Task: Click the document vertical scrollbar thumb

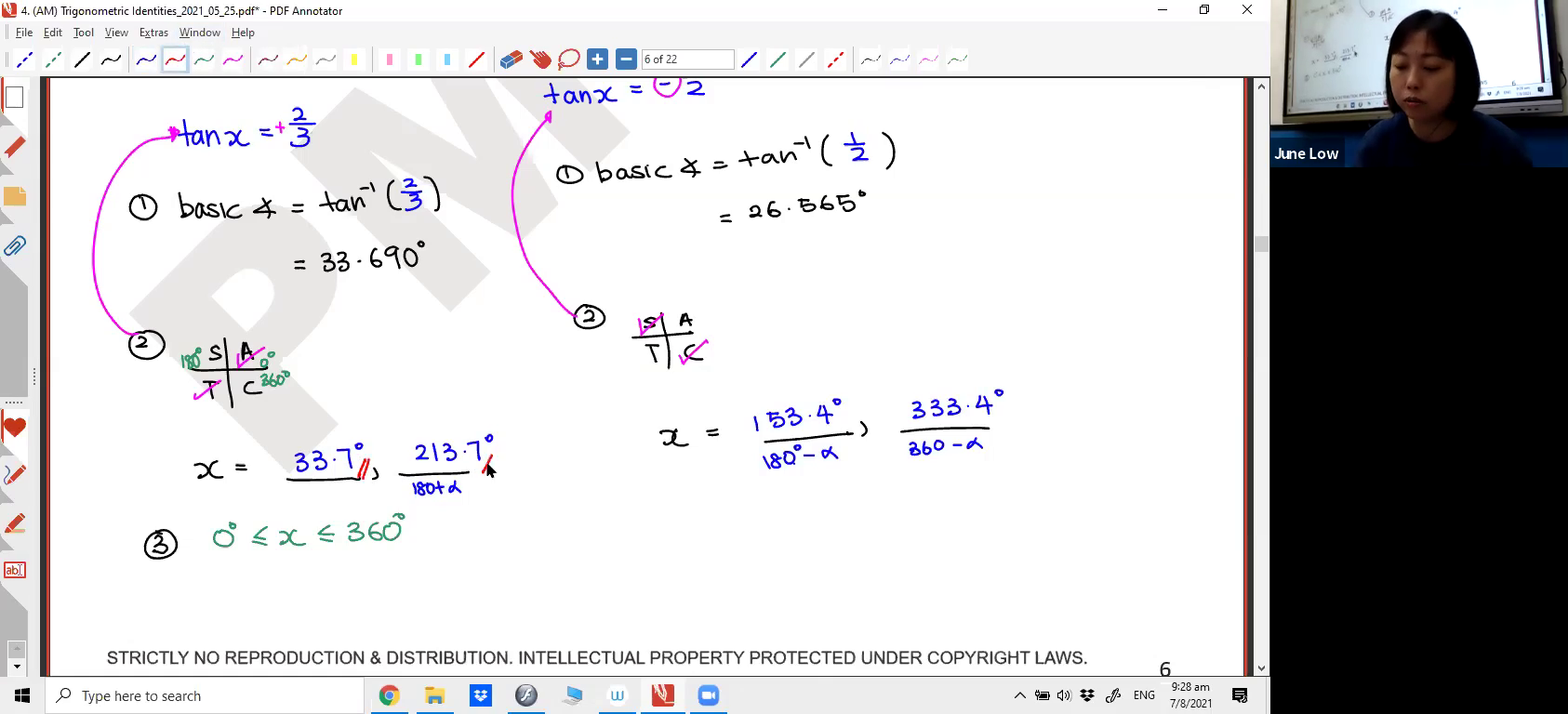Action: coord(1261,245)
